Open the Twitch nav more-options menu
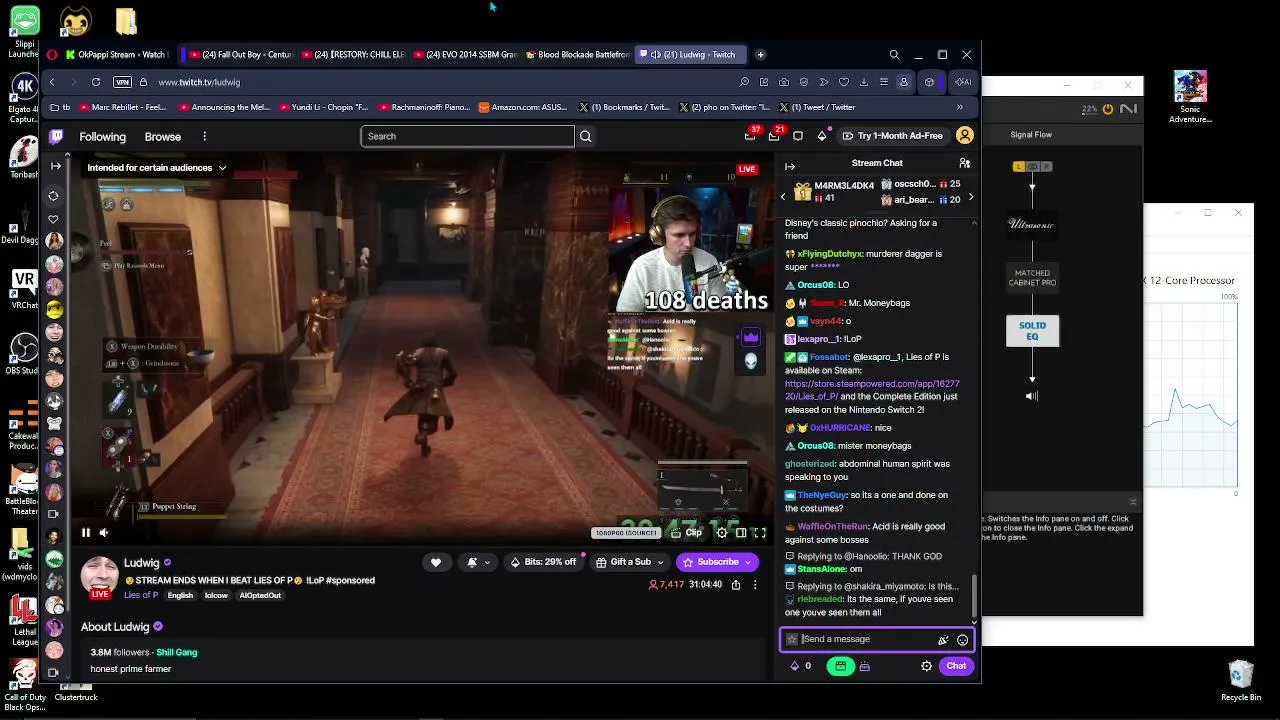 coord(204,136)
